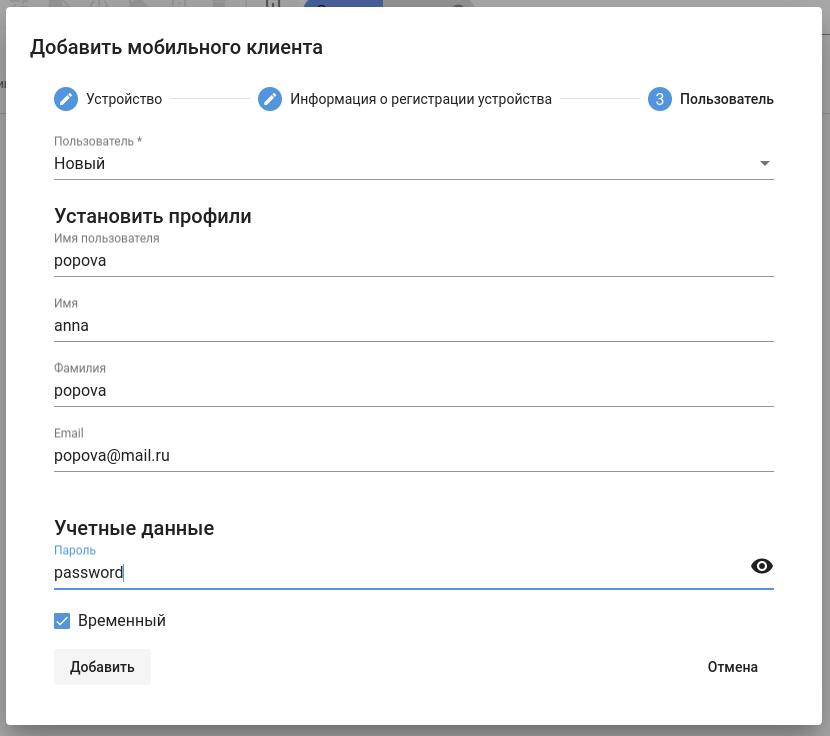The height and width of the screenshot is (736, 830).
Task: Cancel the dialog with Отмена
Action: pyautogui.click(x=732, y=667)
